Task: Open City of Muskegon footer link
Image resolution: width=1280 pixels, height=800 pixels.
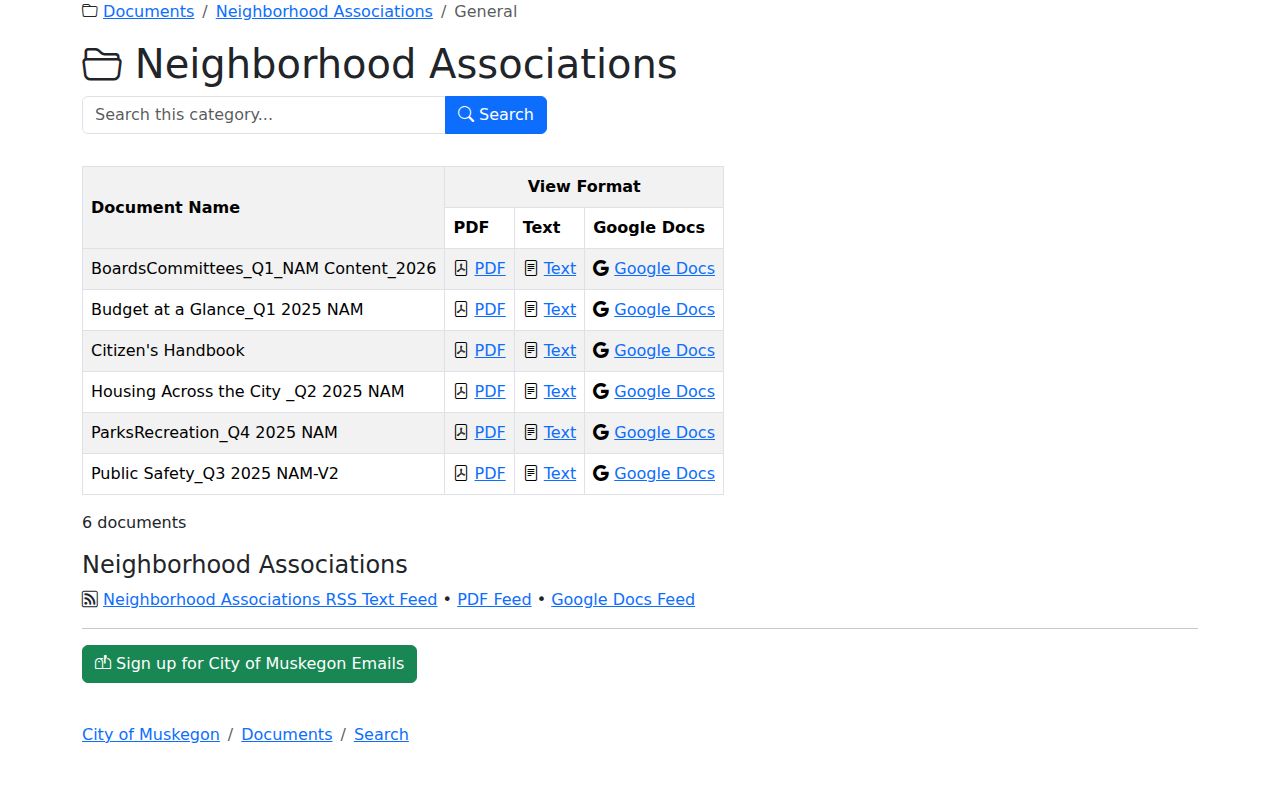Action: (151, 734)
